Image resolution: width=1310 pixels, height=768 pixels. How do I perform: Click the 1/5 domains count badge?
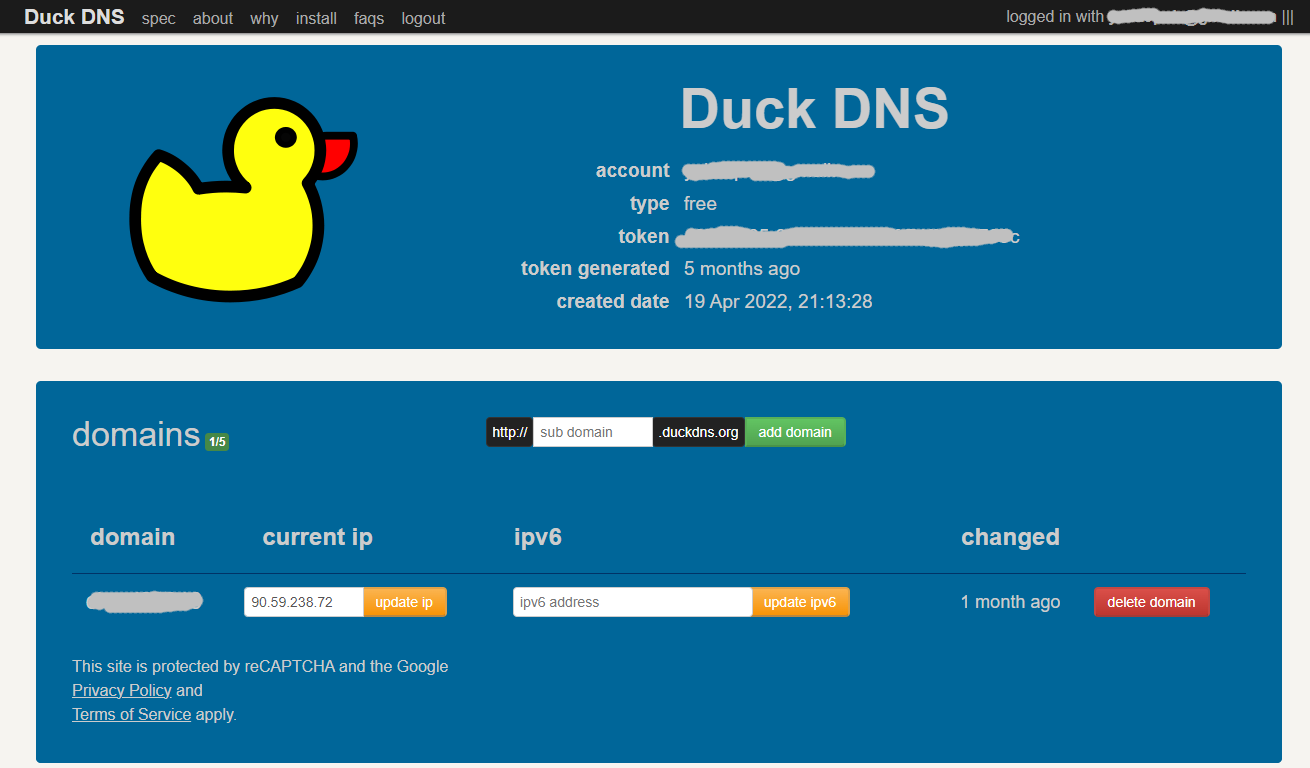click(217, 442)
